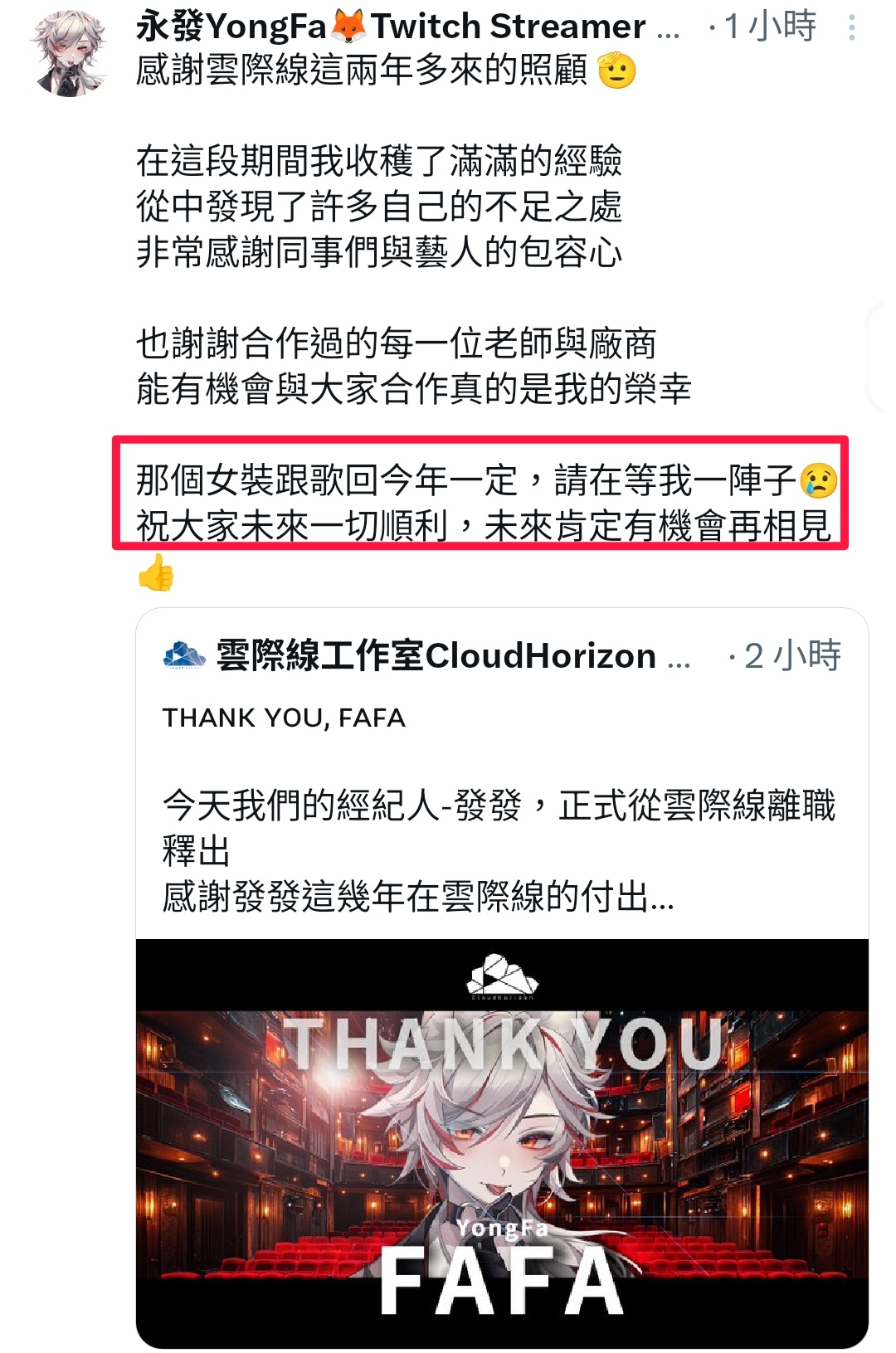Tap the FAFA title text on banner
Image resolution: width=896 pixels, height=1353 pixels.
coord(502,1282)
